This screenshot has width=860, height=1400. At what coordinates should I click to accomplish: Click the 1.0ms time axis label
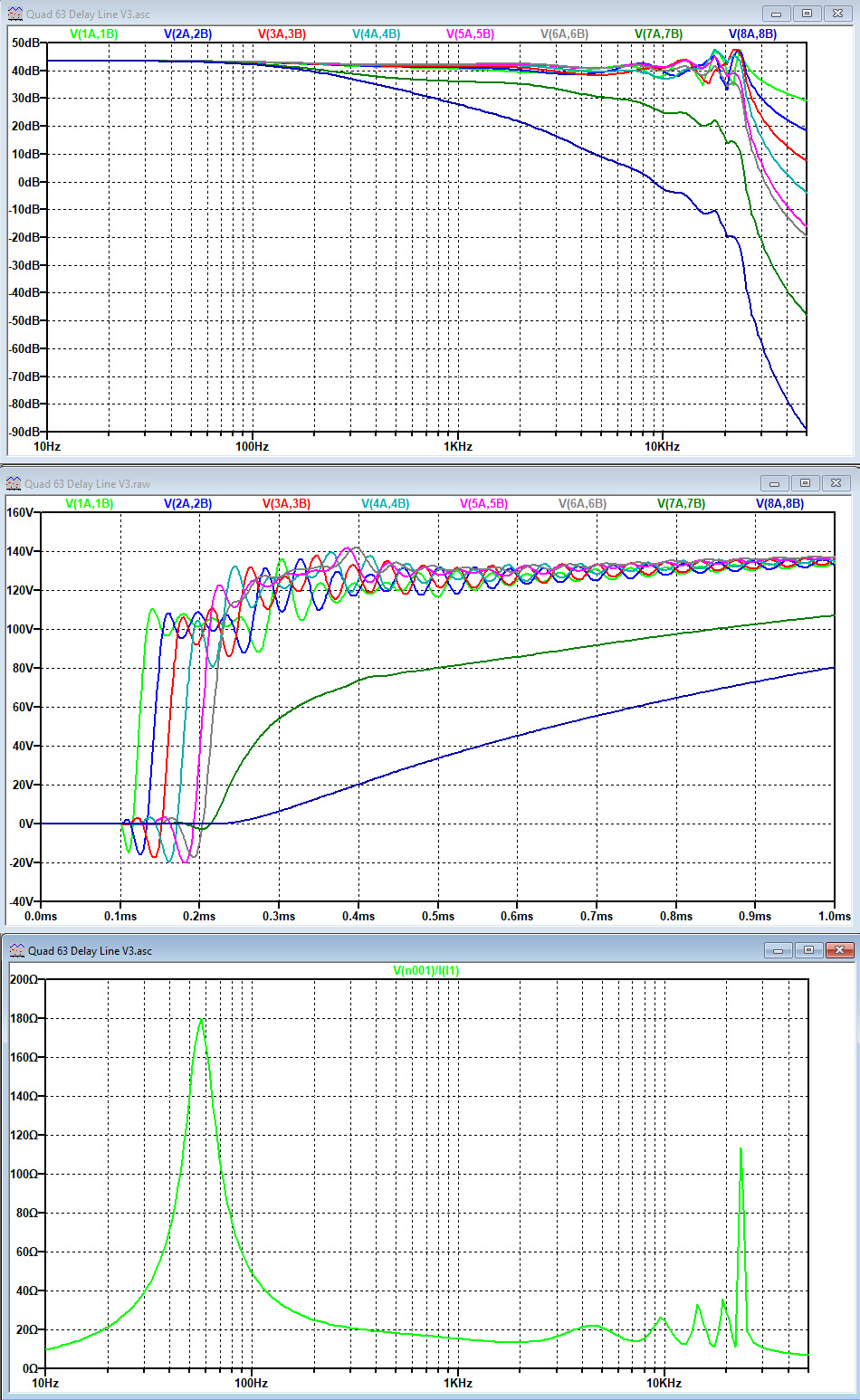835,916
